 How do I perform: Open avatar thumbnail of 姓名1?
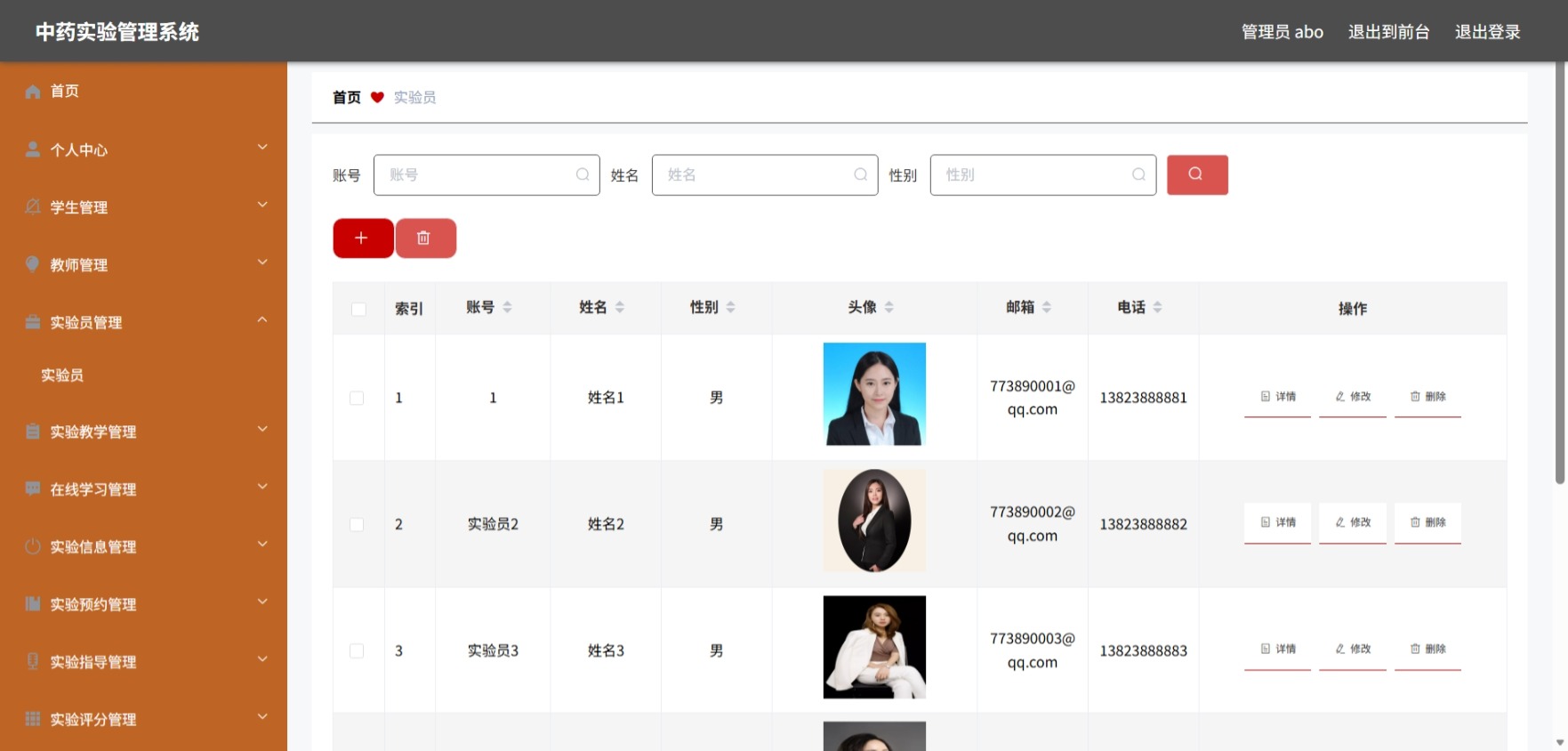(874, 394)
